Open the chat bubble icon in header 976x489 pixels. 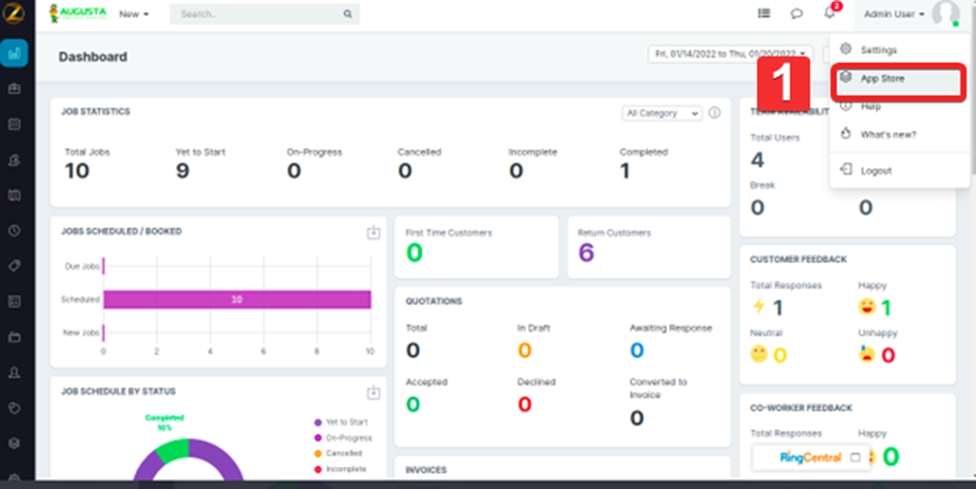coord(797,14)
